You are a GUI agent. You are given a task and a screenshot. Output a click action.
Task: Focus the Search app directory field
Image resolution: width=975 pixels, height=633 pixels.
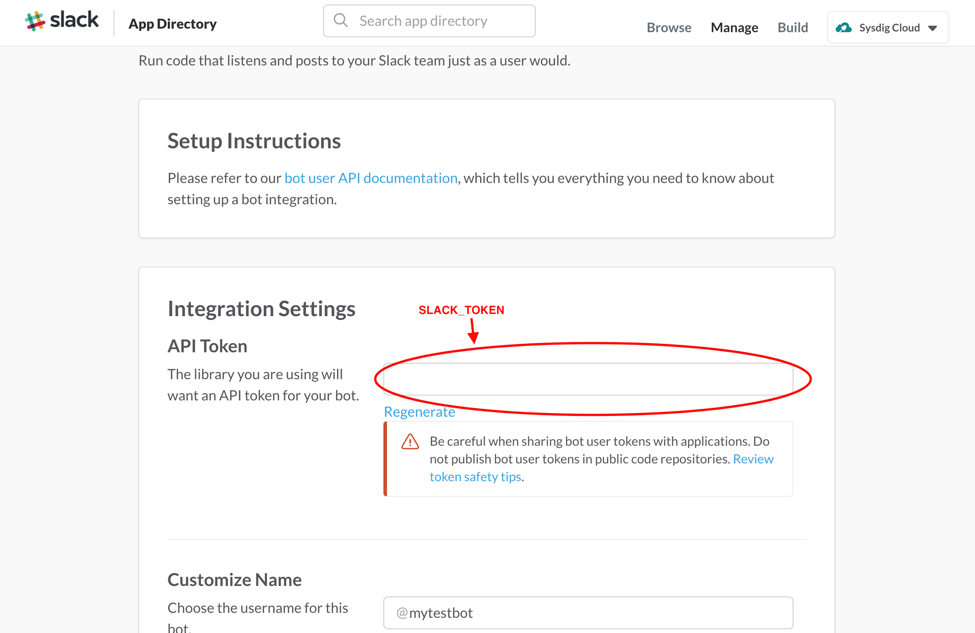point(429,21)
